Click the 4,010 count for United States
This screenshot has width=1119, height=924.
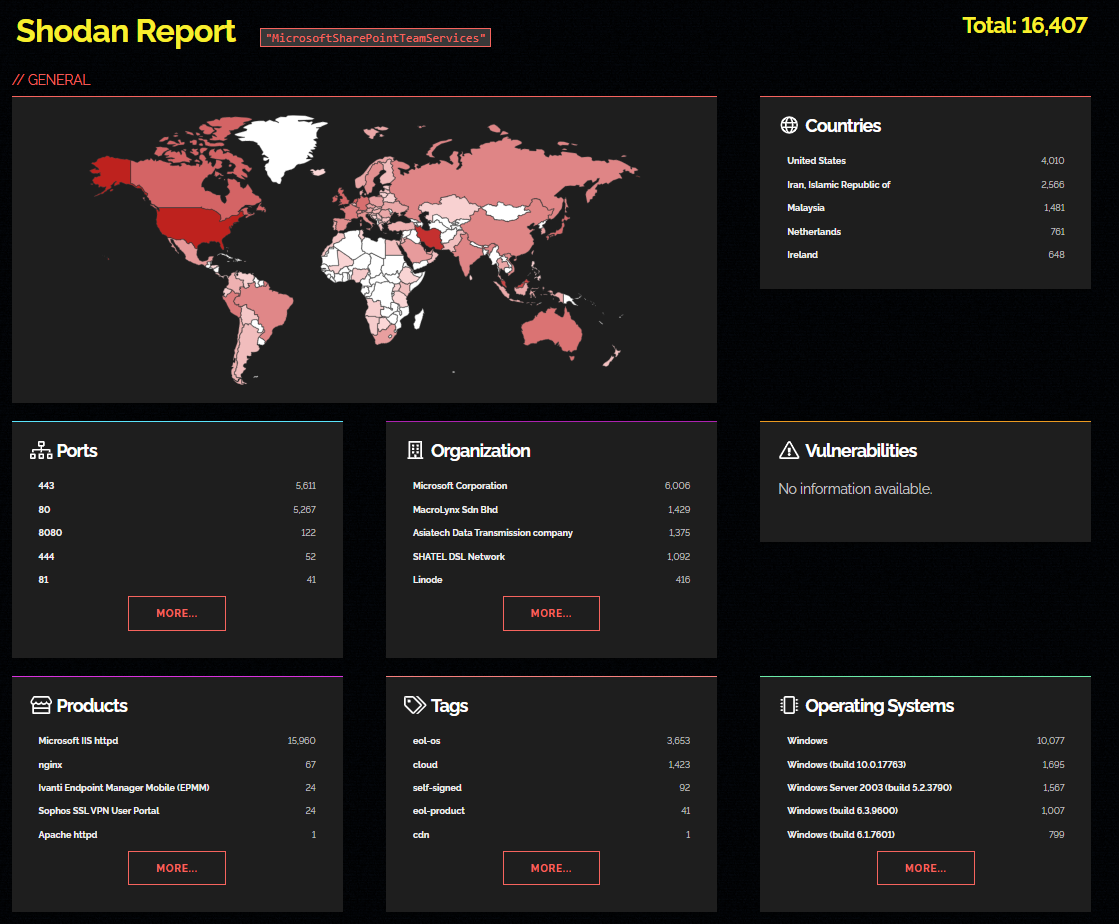(1053, 161)
